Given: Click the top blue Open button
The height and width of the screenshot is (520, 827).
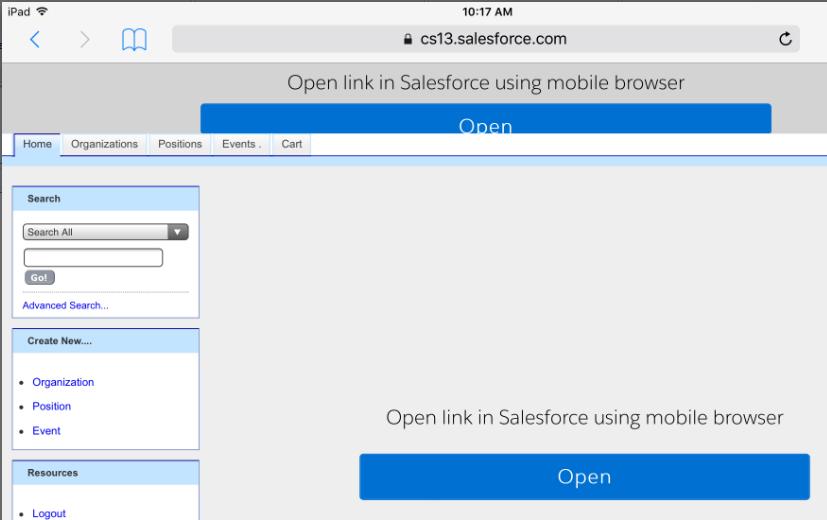Looking at the screenshot, I should 486,119.
